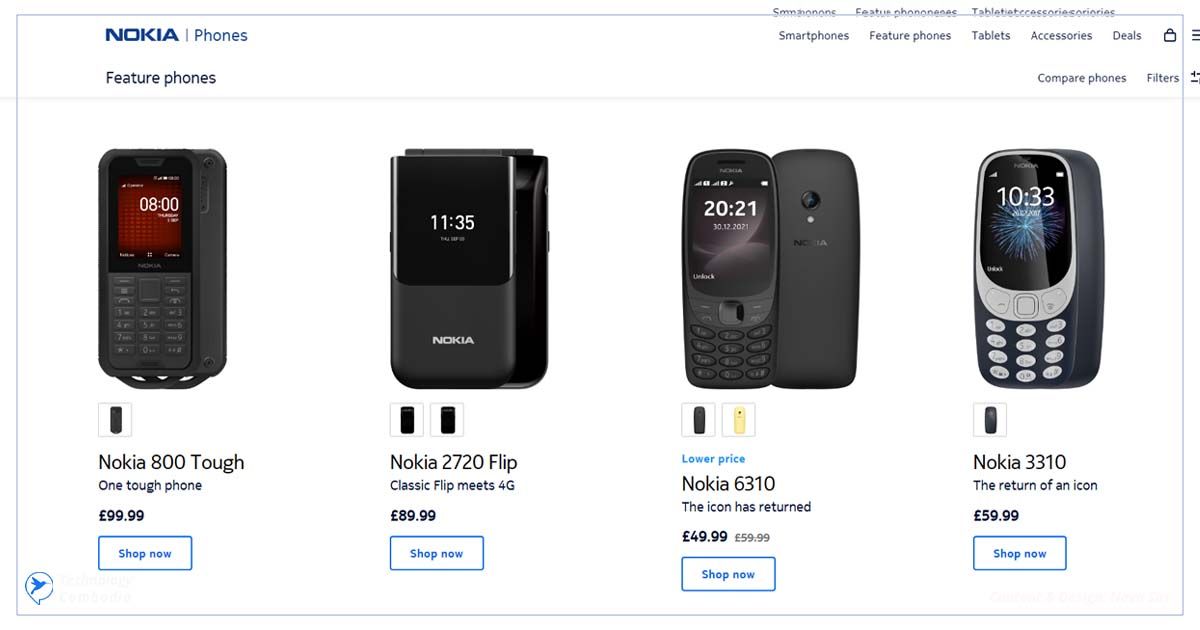
Task: Go to Feature phones in navigation
Action: click(x=910, y=36)
